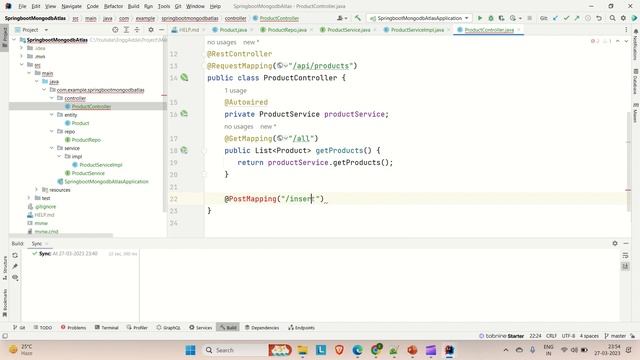Click autowired gutter icon on line 16

click(x=184, y=114)
